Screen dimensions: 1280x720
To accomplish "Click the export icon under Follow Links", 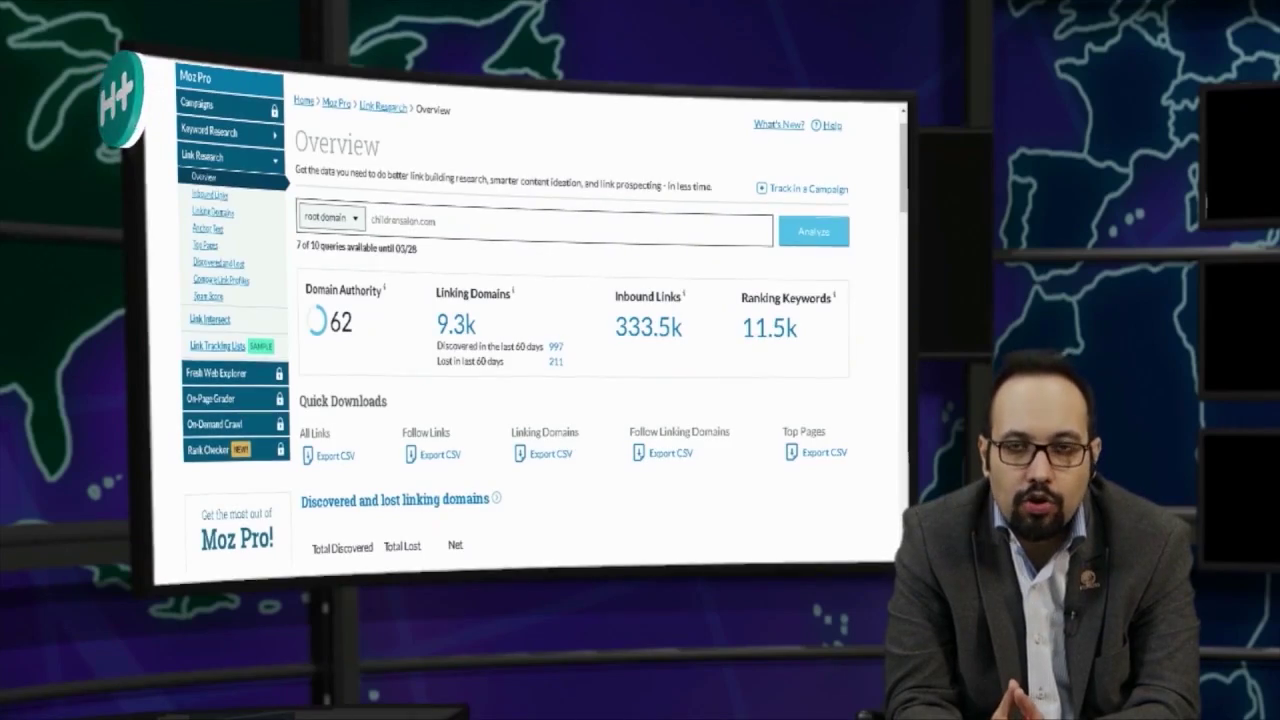I will (x=411, y=455).
